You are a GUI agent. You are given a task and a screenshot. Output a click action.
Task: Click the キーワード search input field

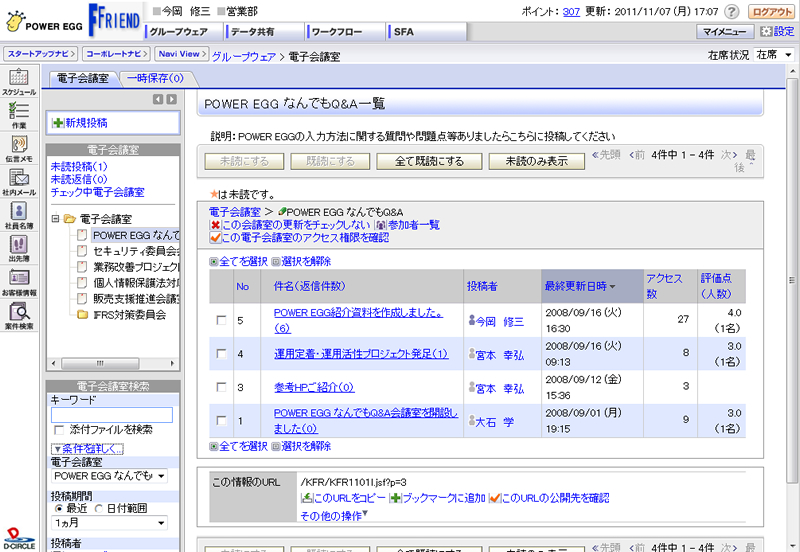112,415
